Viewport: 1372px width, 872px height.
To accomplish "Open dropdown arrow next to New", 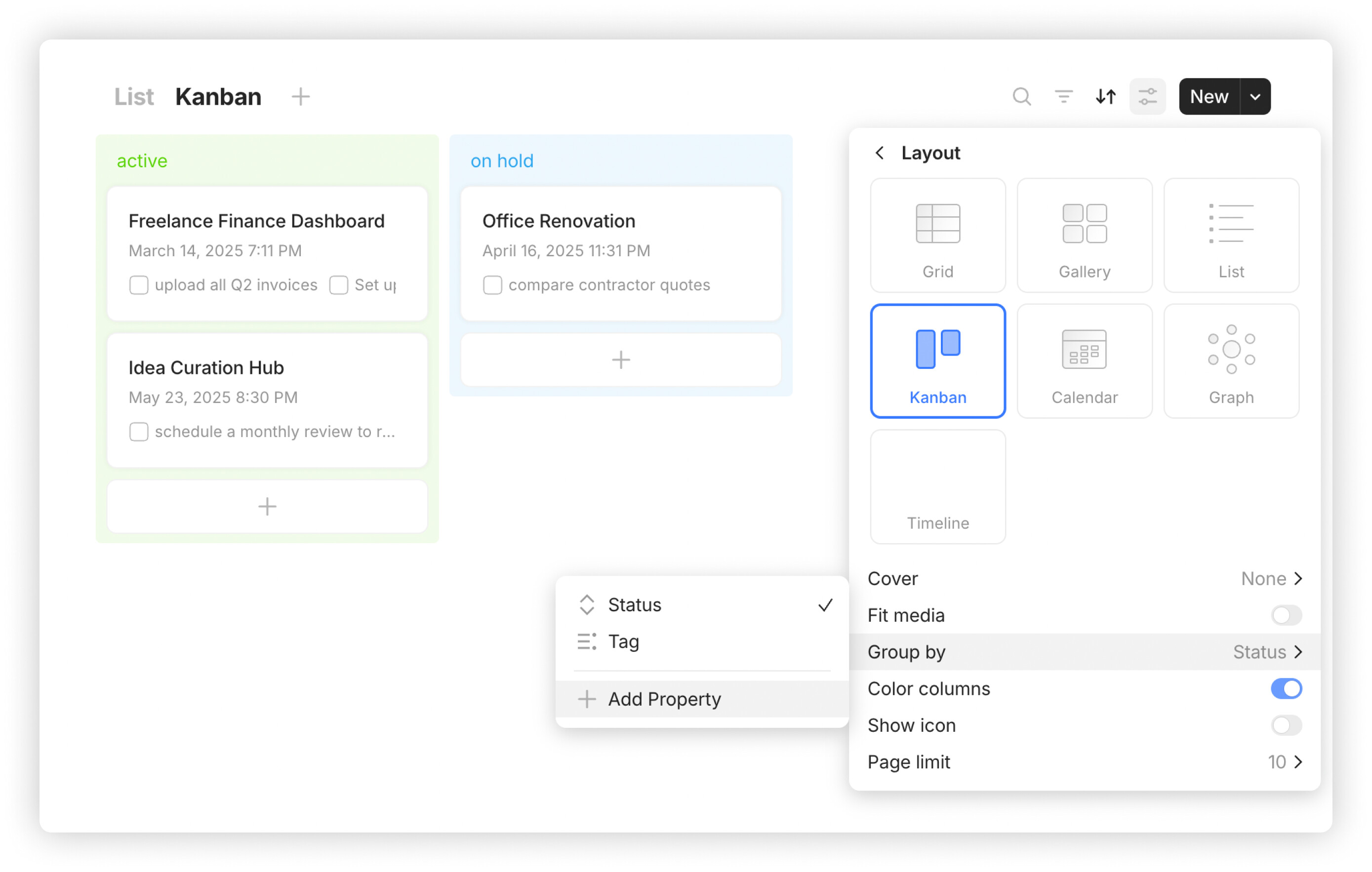I will point(1254,97).
